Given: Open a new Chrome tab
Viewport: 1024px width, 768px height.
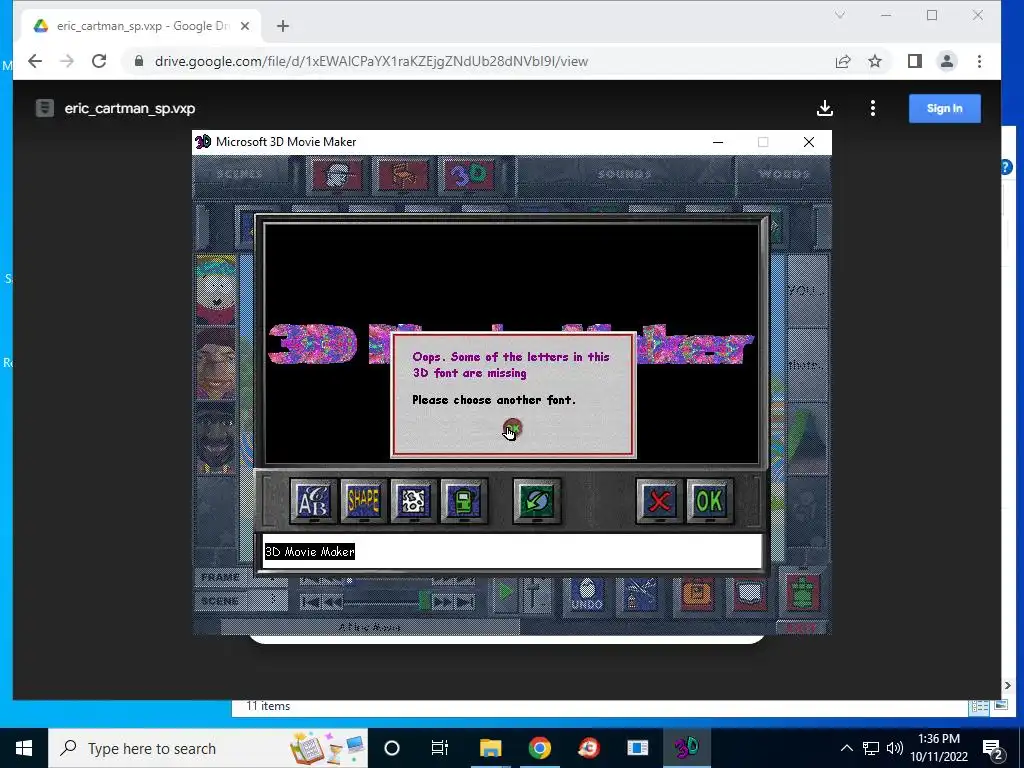Looking at the screenshot, I should click(283, 26).
